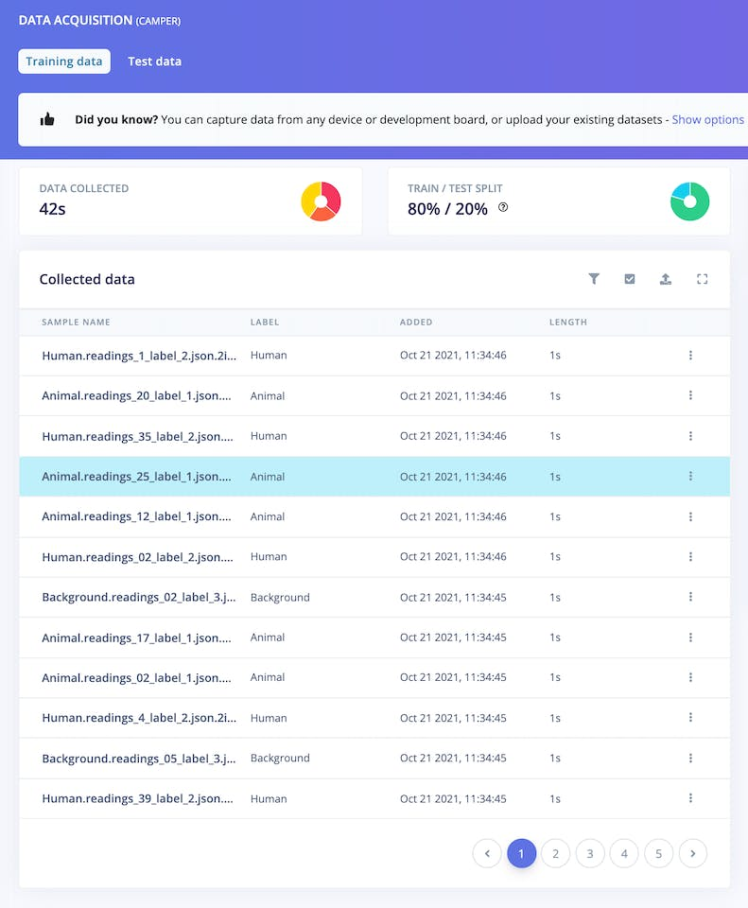Click the upload data icon
748x908 pixels.
(x=666, y=279)
